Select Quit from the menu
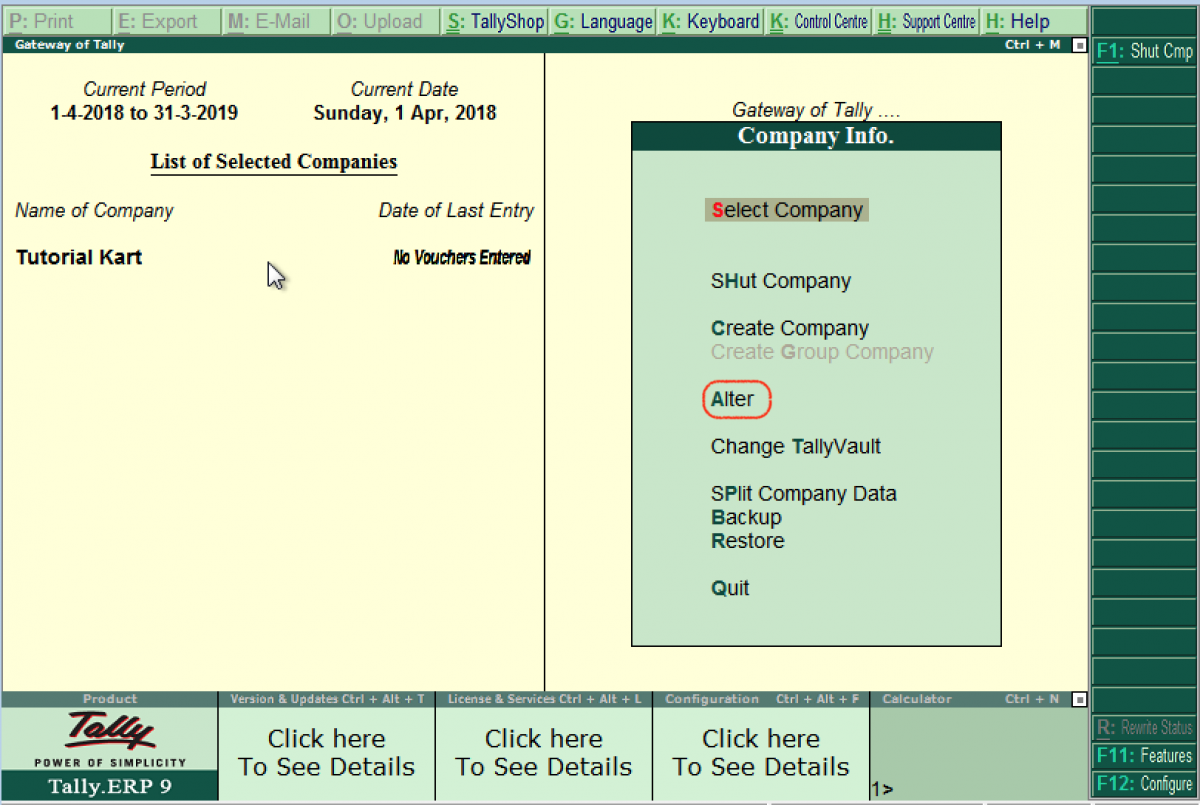This screenshot has width=1200, height=805. tap(729, 588)
